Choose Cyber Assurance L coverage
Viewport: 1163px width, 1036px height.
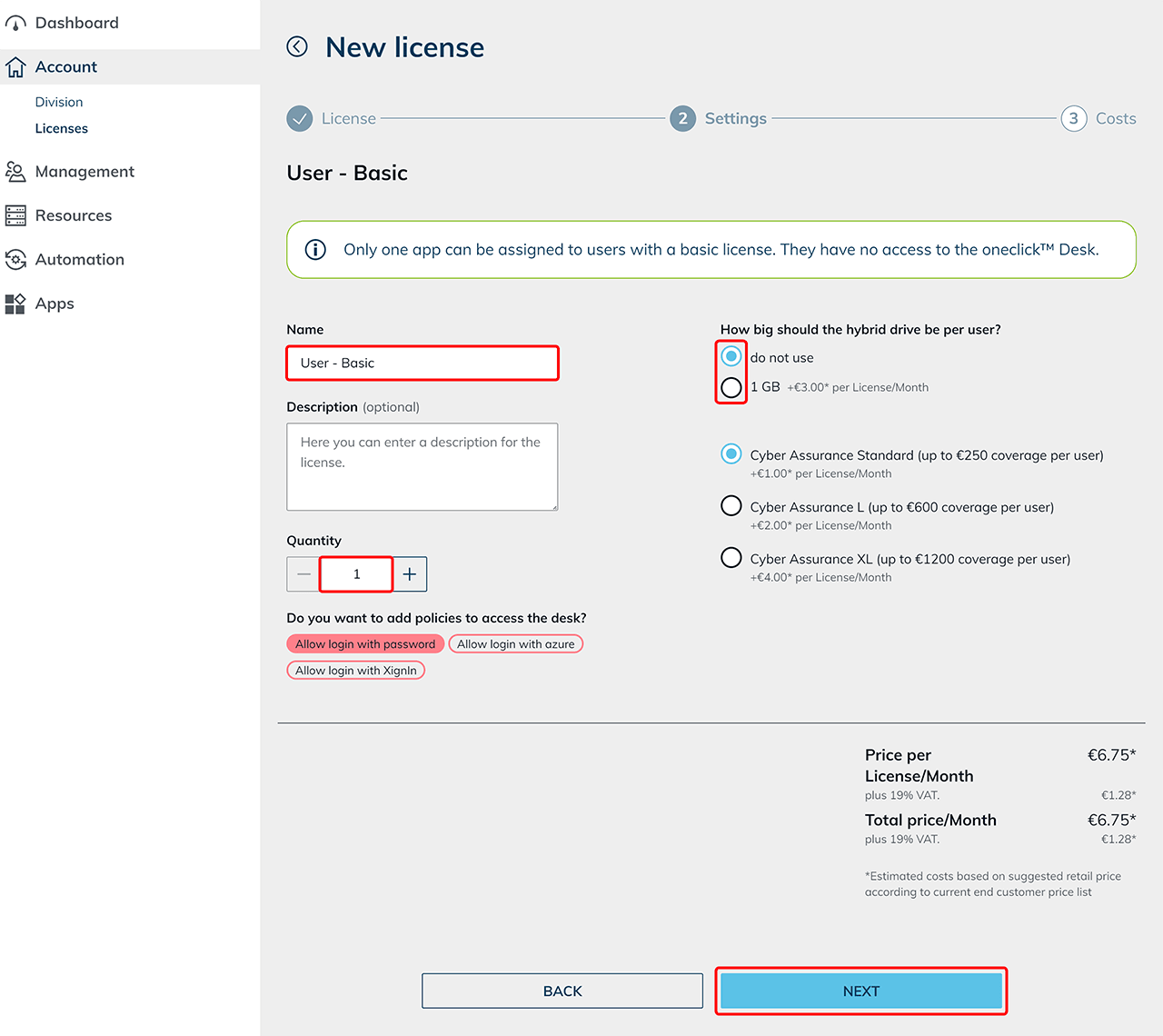731,506
